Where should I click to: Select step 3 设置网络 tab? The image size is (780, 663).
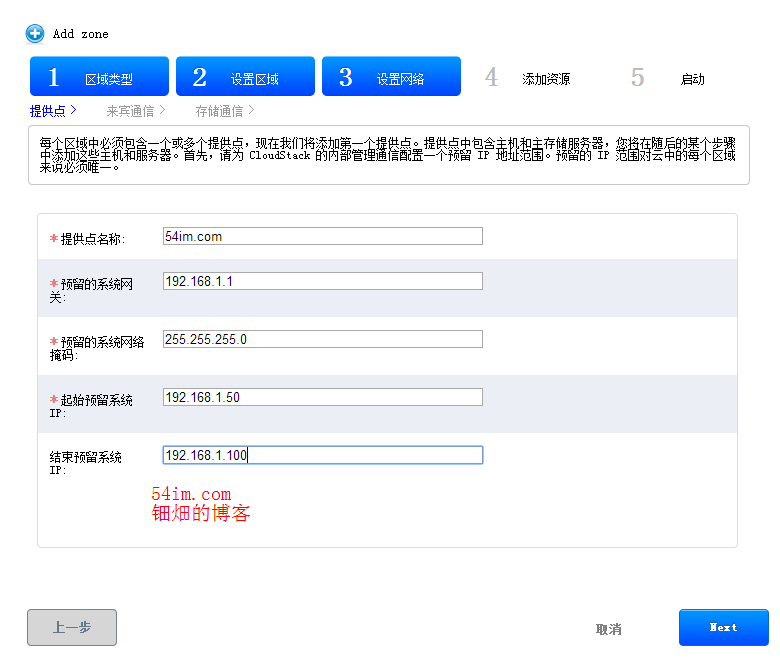point(391,76)
